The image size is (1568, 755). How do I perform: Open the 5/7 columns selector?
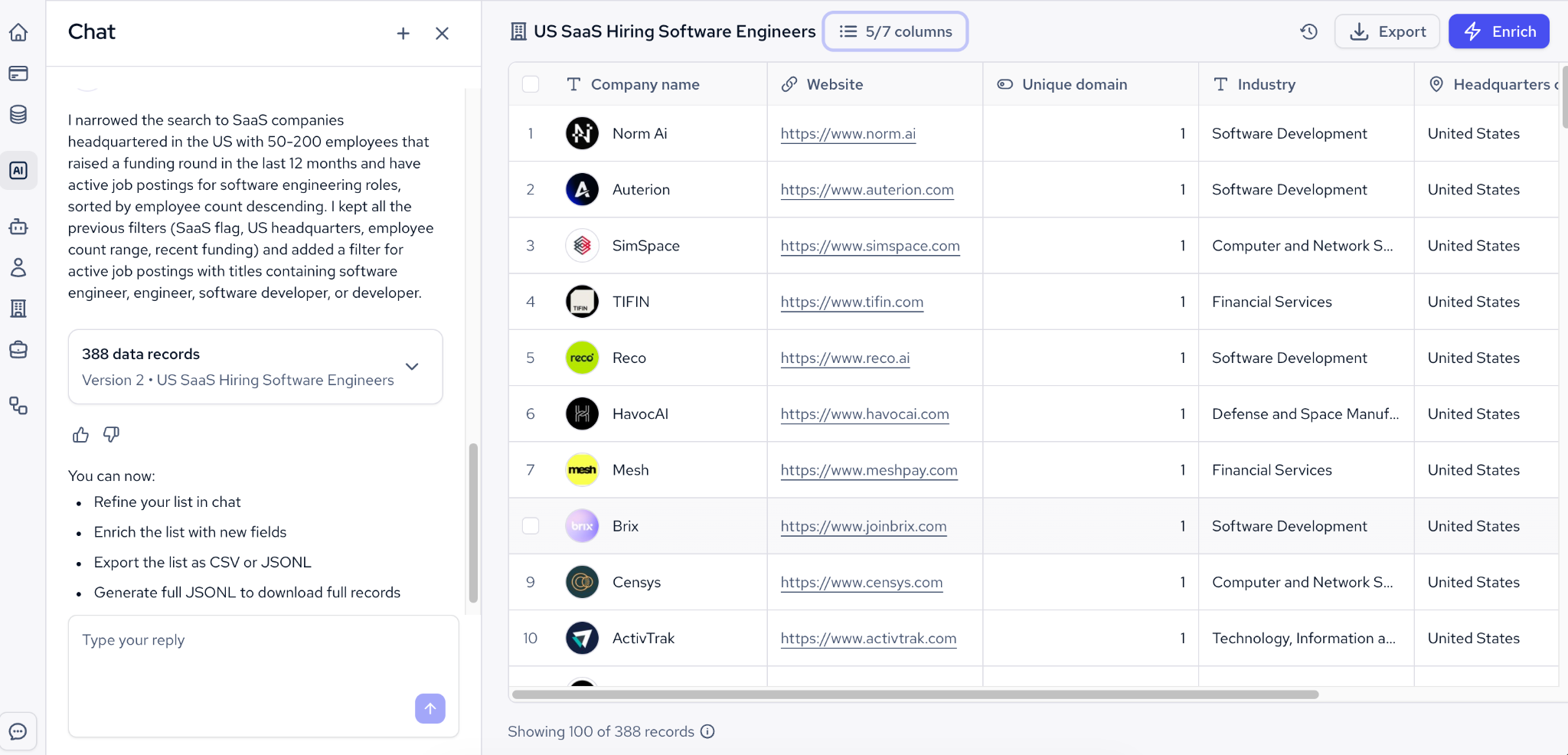click(895, 31)
